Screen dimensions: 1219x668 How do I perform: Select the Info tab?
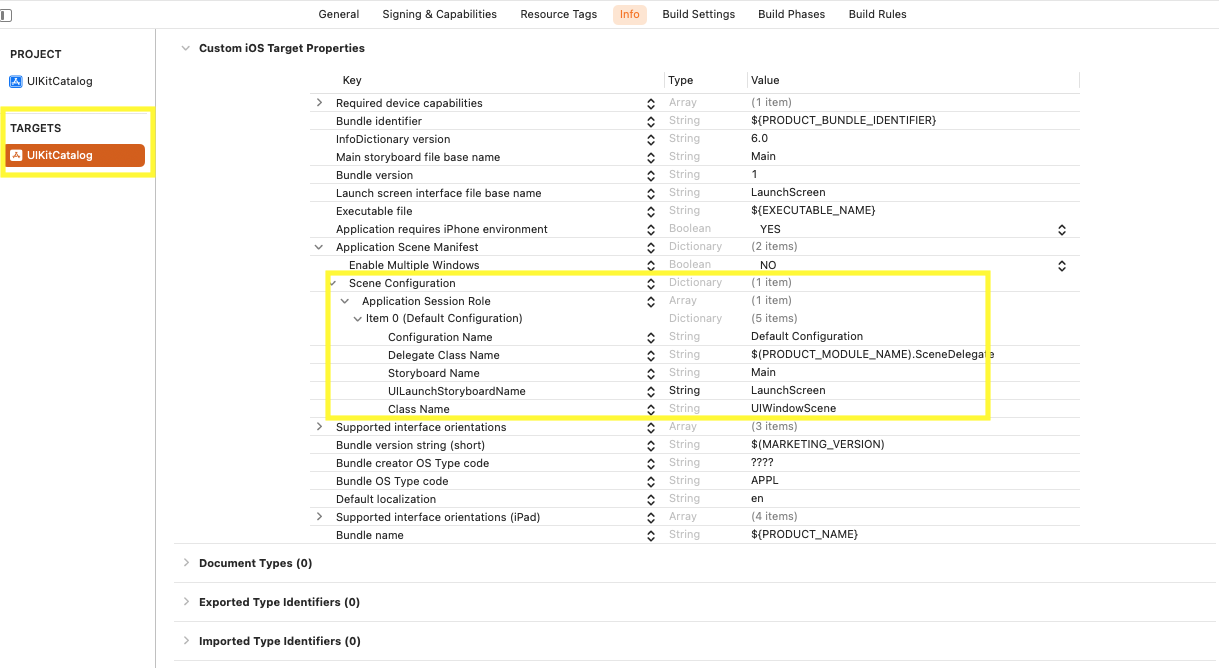tap(630, 14)
